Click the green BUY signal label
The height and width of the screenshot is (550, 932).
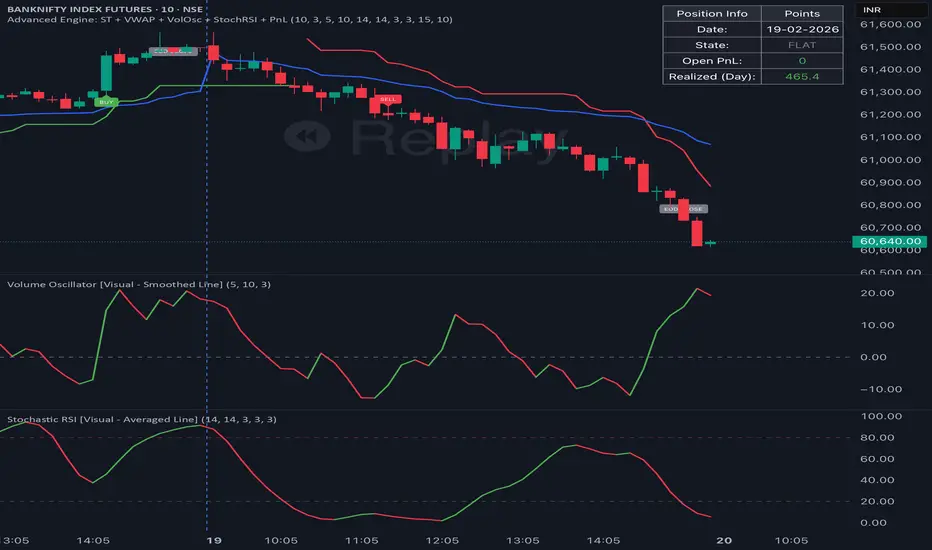pyautogui.click(x=106, y=102)
